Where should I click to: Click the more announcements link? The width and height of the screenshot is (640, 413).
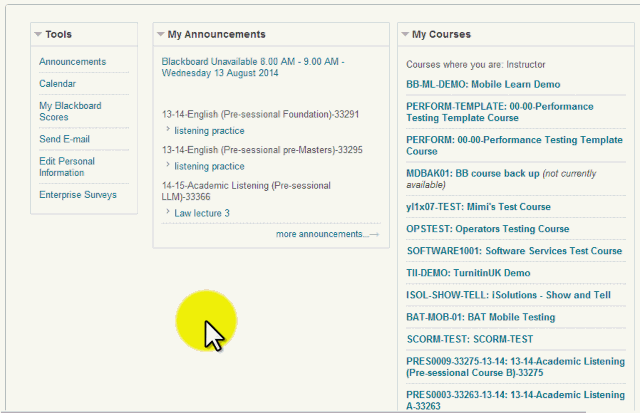[x=322, y=234]
